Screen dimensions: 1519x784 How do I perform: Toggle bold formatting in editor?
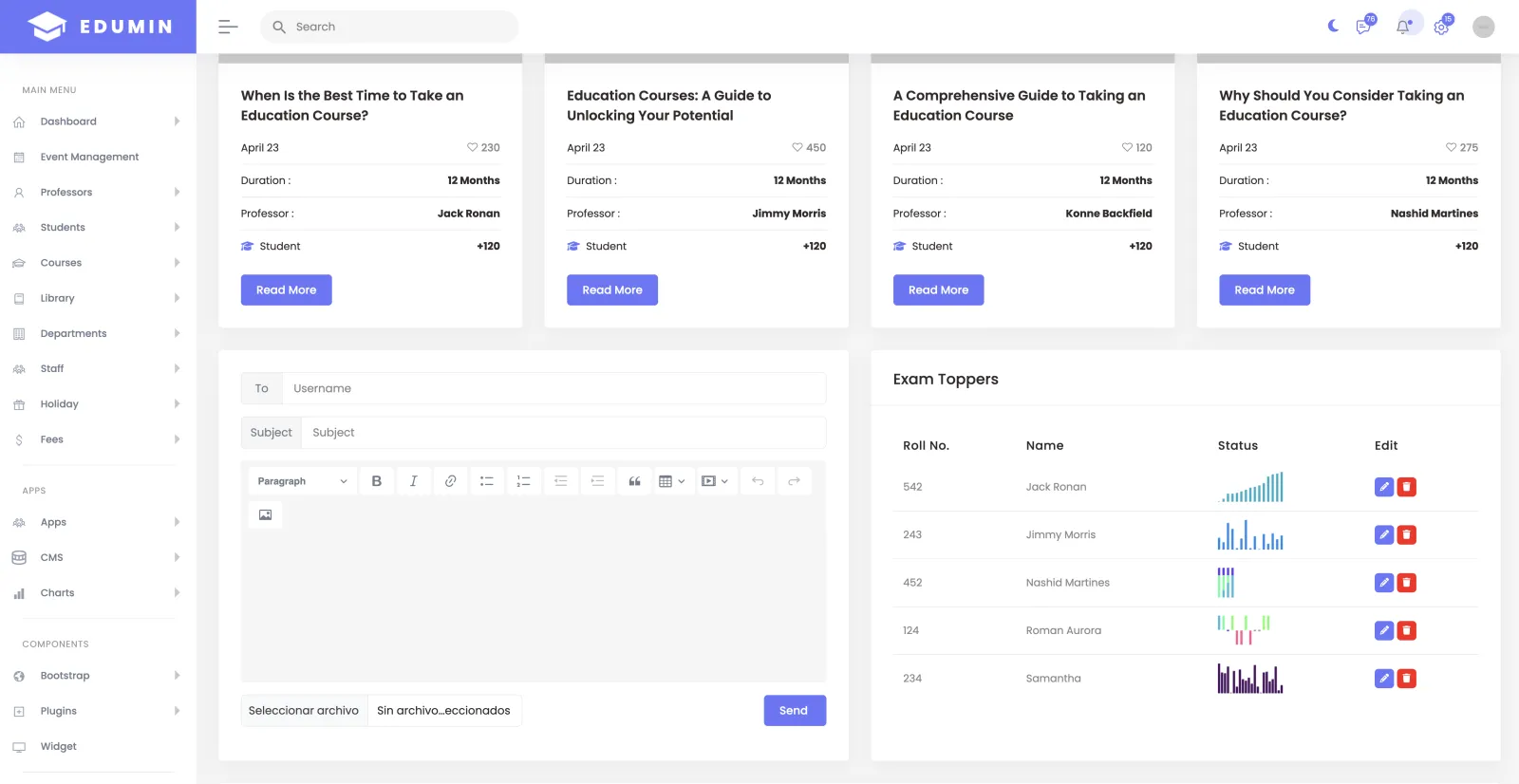(x=377, y=481)
